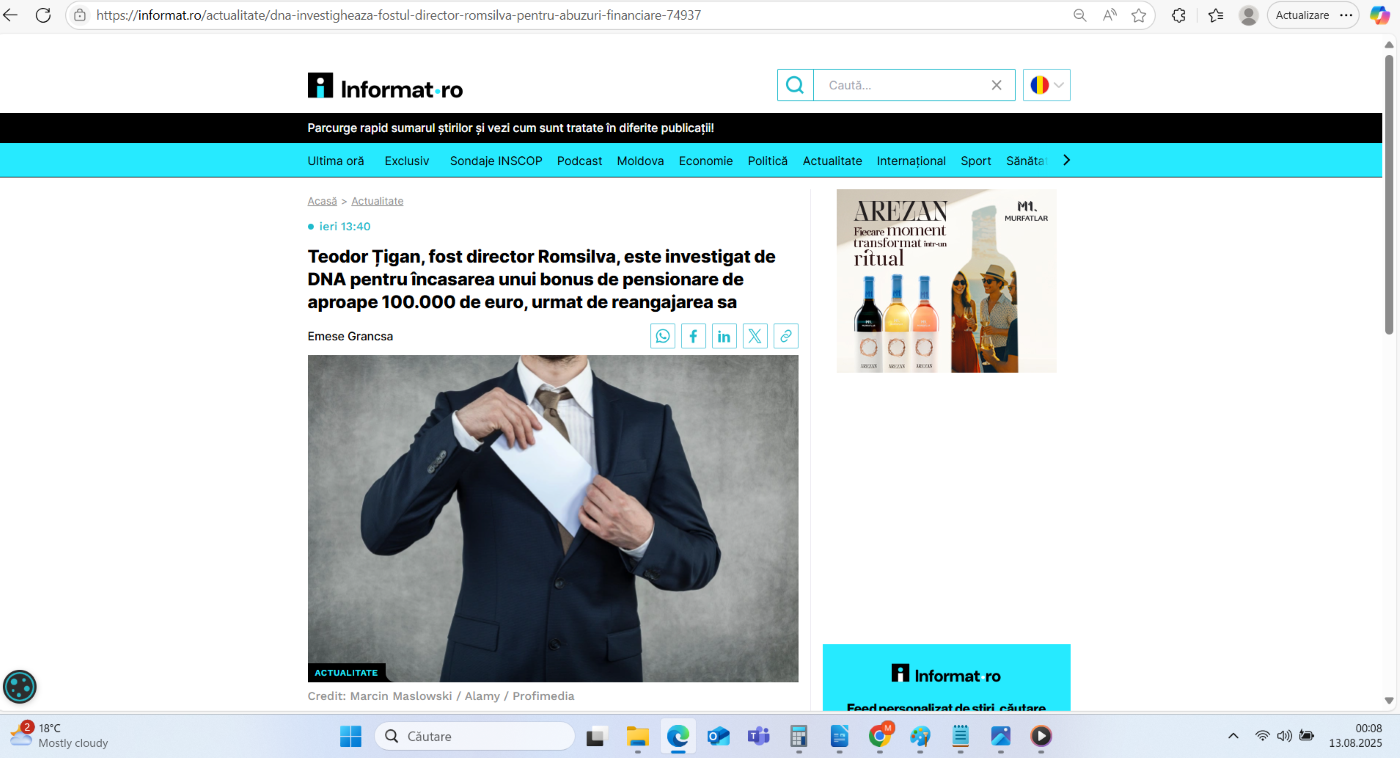Toggle the Read aloud feature

[1110, 15]
